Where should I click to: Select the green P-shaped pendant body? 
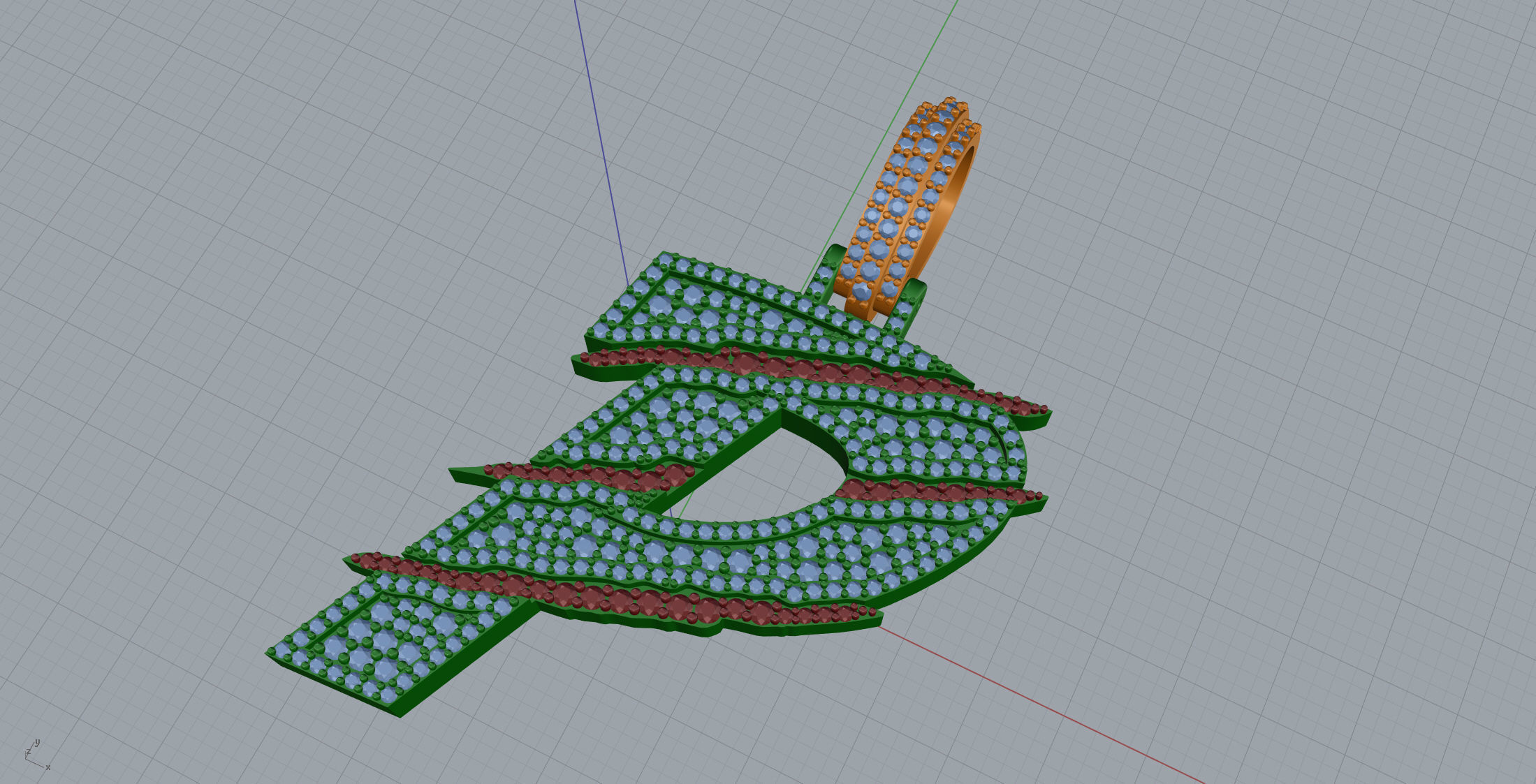(659, 486)
